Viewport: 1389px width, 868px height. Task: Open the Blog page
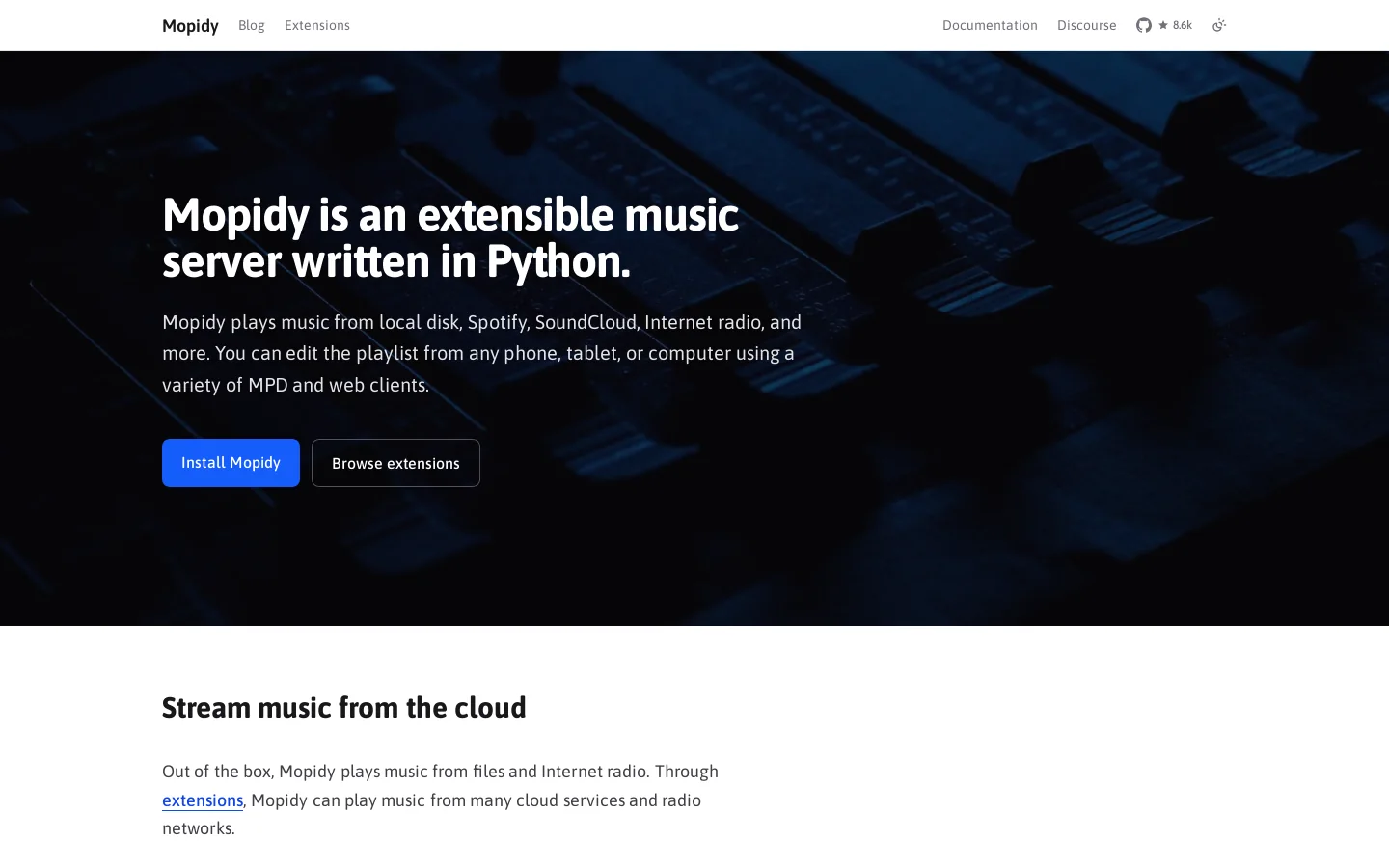(252, 25)
